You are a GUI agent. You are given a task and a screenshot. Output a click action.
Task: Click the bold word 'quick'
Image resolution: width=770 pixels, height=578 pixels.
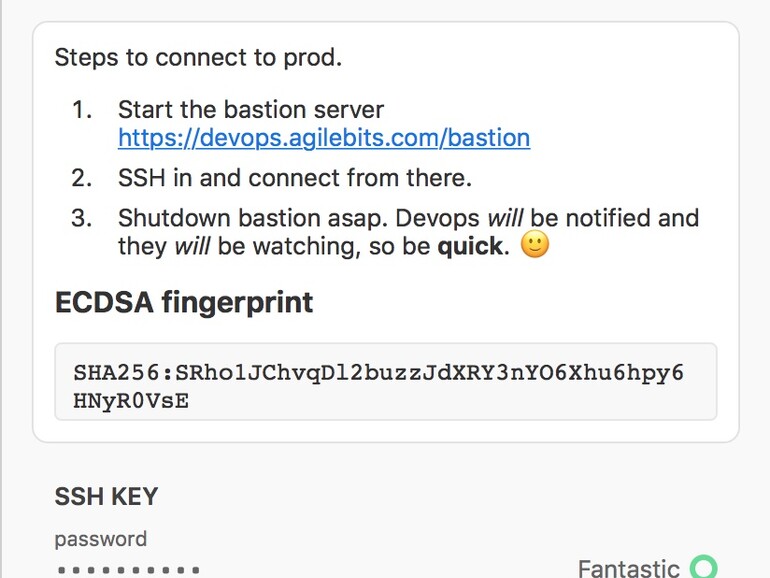tap(469, 246)
